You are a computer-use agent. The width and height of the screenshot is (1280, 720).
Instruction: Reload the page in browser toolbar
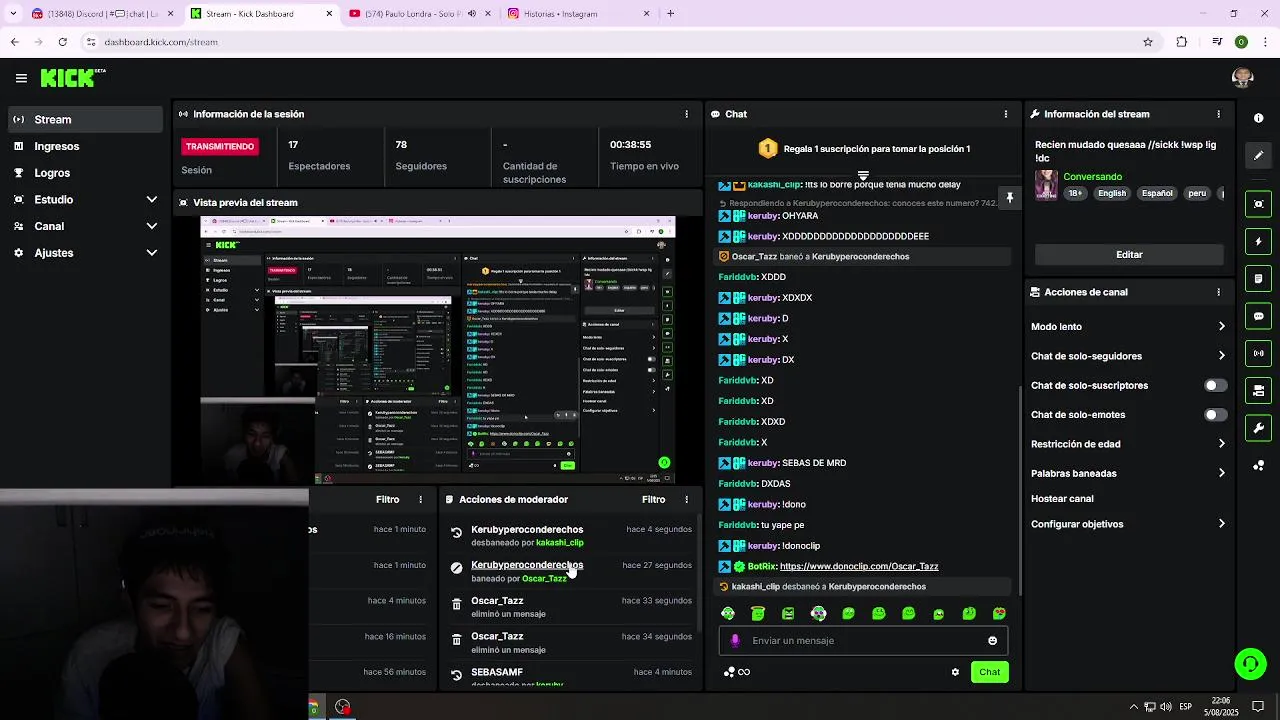coord(62,42)
